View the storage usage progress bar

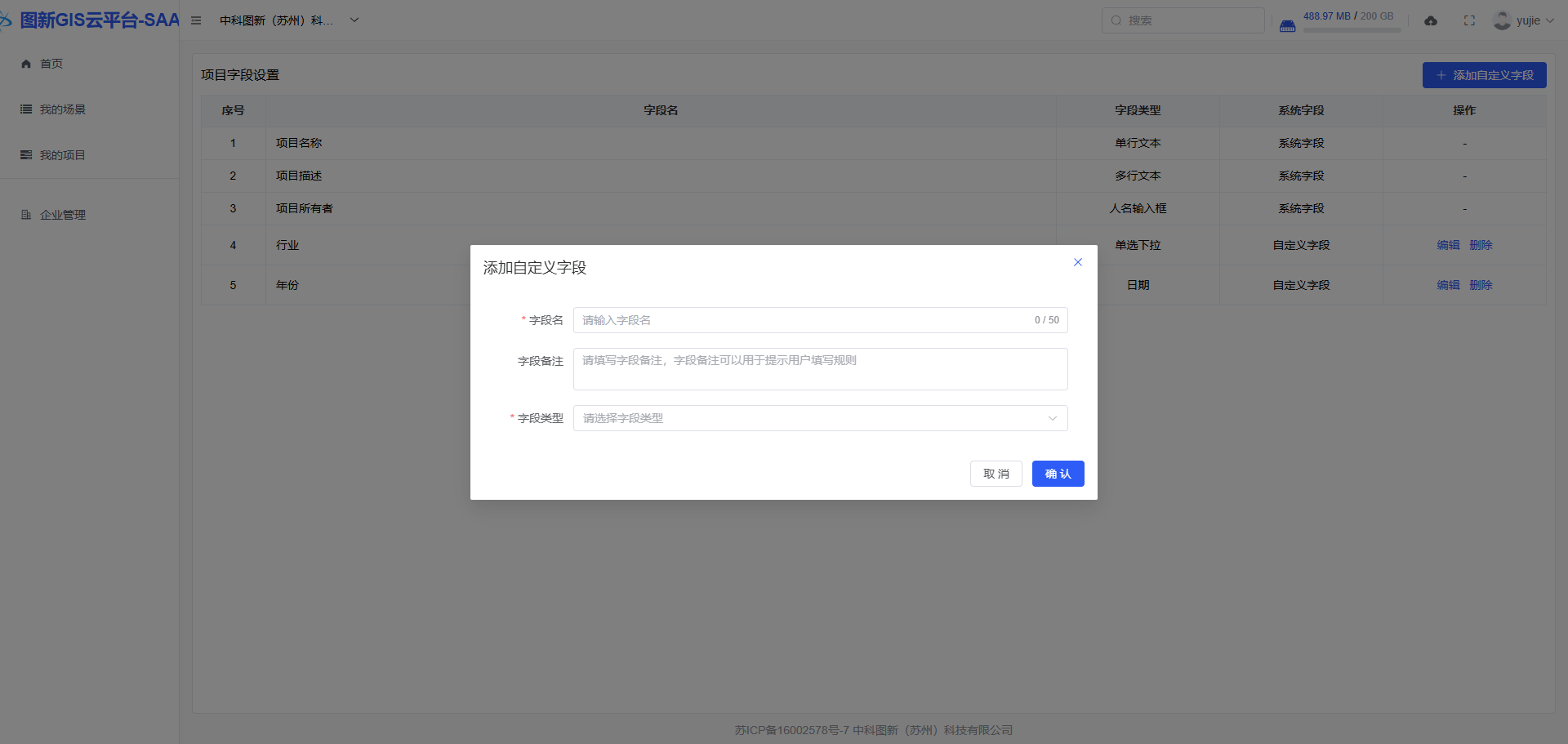1352,30
